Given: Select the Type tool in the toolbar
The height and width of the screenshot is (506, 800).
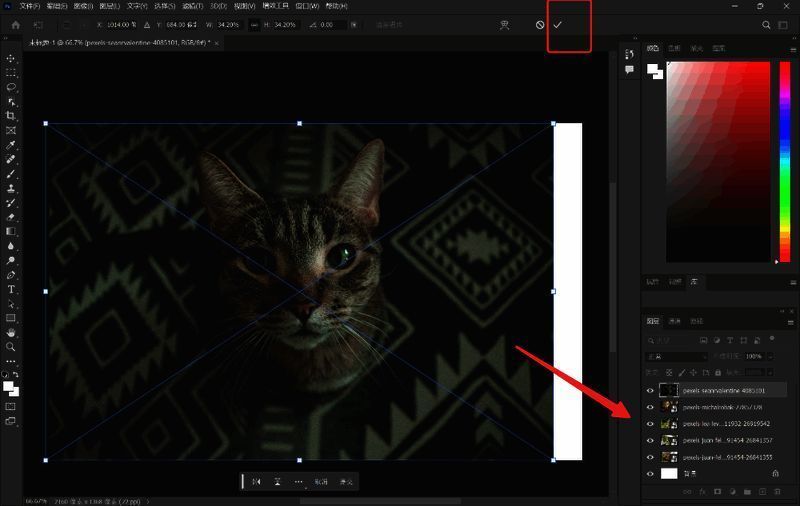Looking at the screenshot, I should 11,289.
